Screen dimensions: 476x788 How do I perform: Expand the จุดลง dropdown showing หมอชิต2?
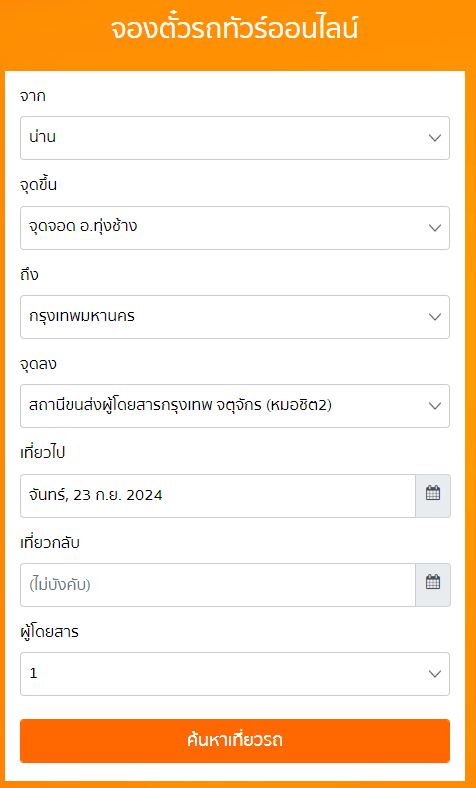[x=235, y=406]
